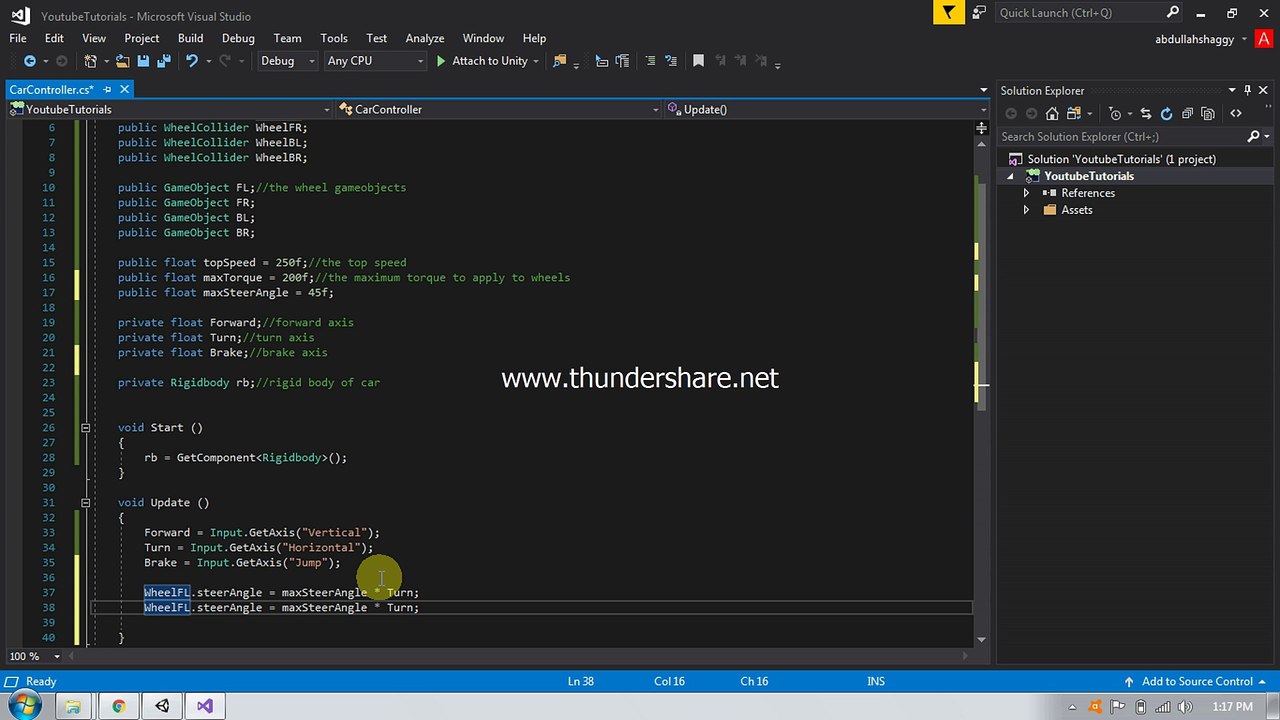The width and height of the screenshot is (1280, 720).
Task: Select the References tree item
Action: pos(1088,193)
